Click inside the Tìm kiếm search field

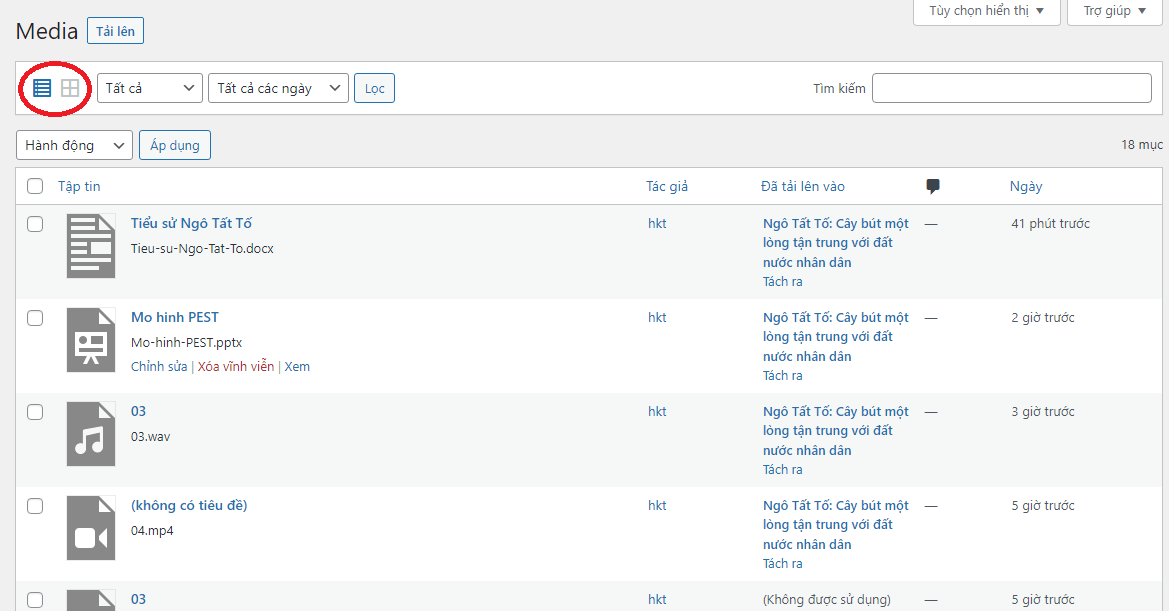coord(1011,88)
